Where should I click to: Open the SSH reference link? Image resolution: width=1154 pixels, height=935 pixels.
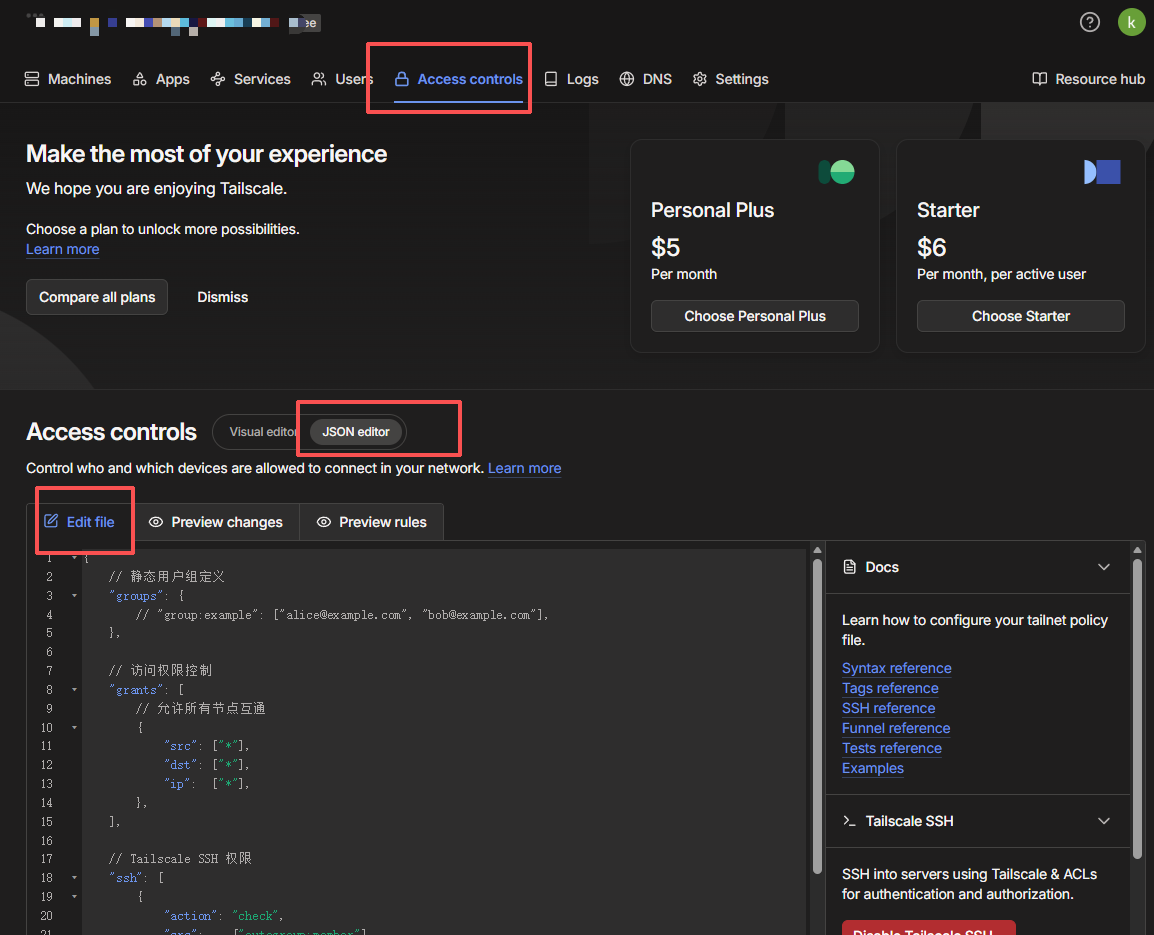click(888, 708)
